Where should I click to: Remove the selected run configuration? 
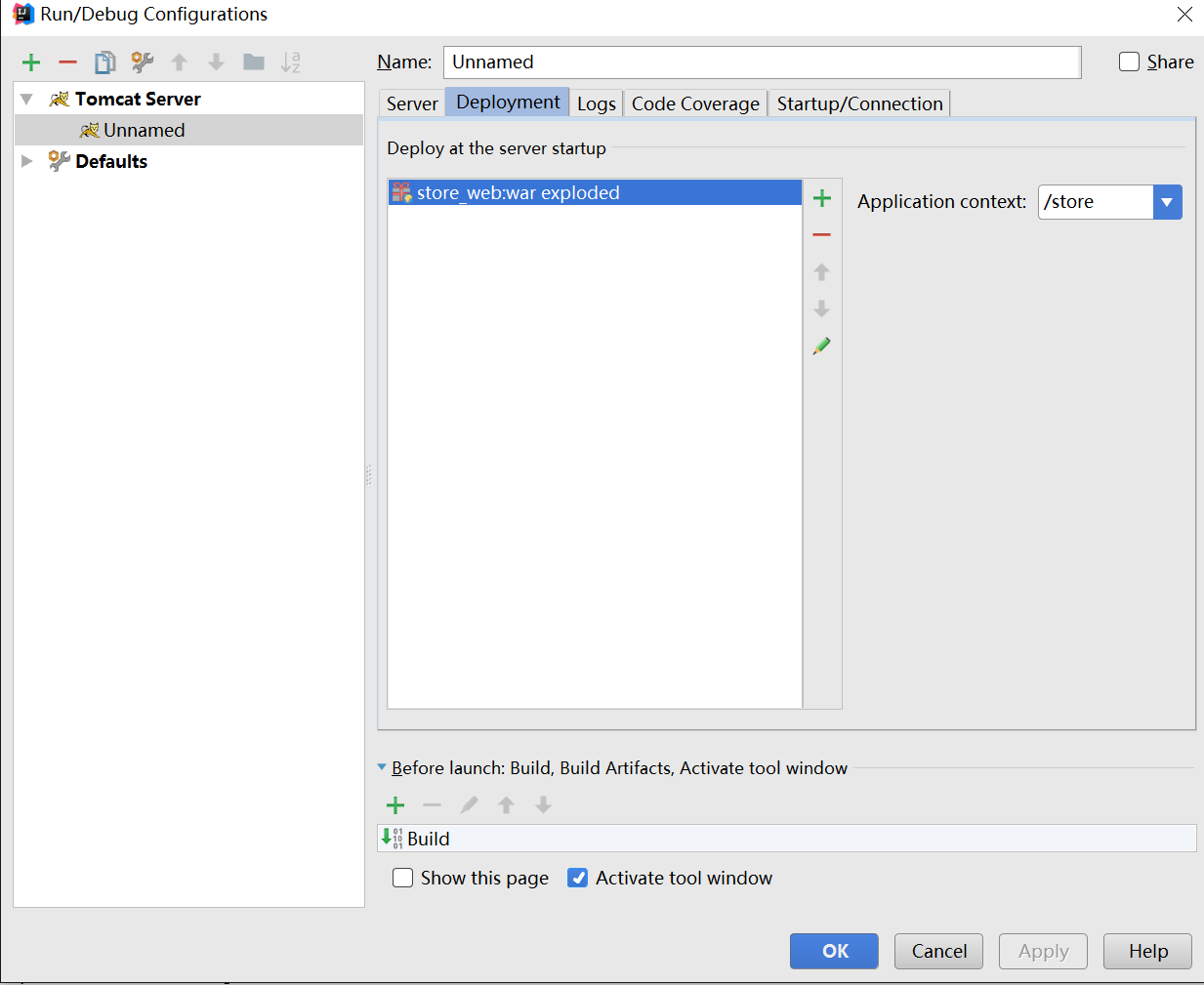(67, 62)
